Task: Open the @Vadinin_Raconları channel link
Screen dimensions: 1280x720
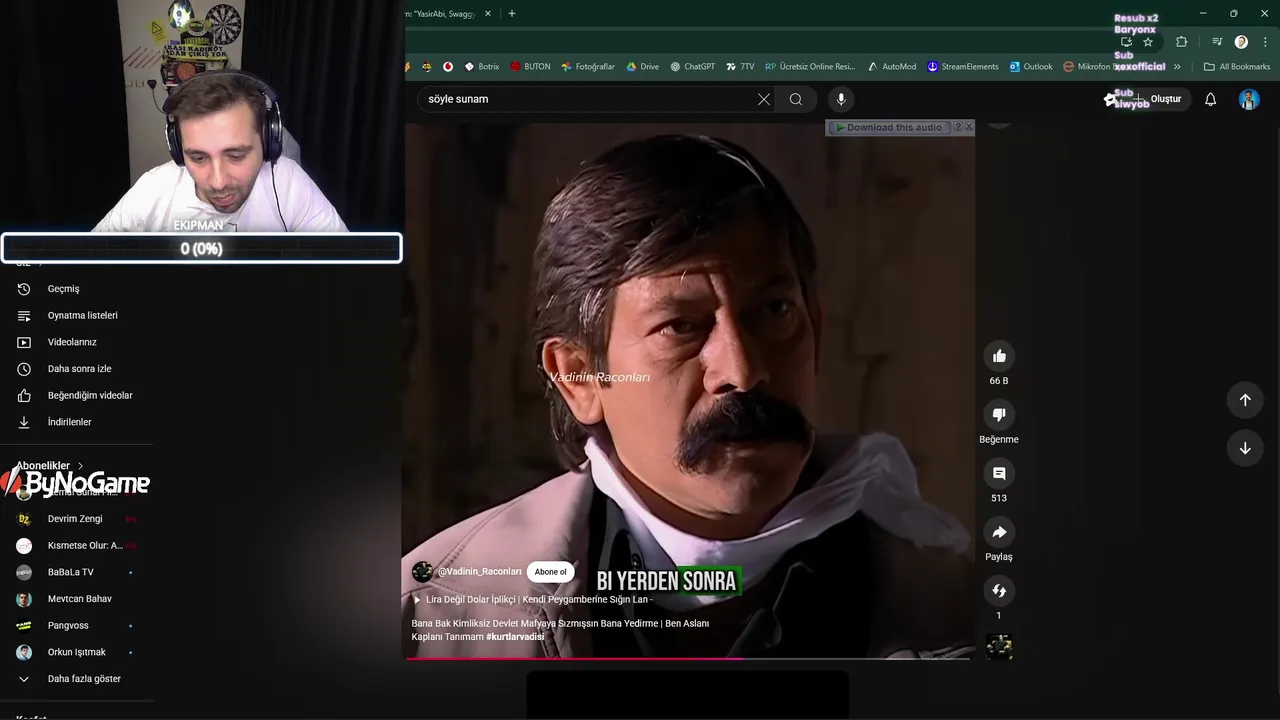Action: click(480, 572)
